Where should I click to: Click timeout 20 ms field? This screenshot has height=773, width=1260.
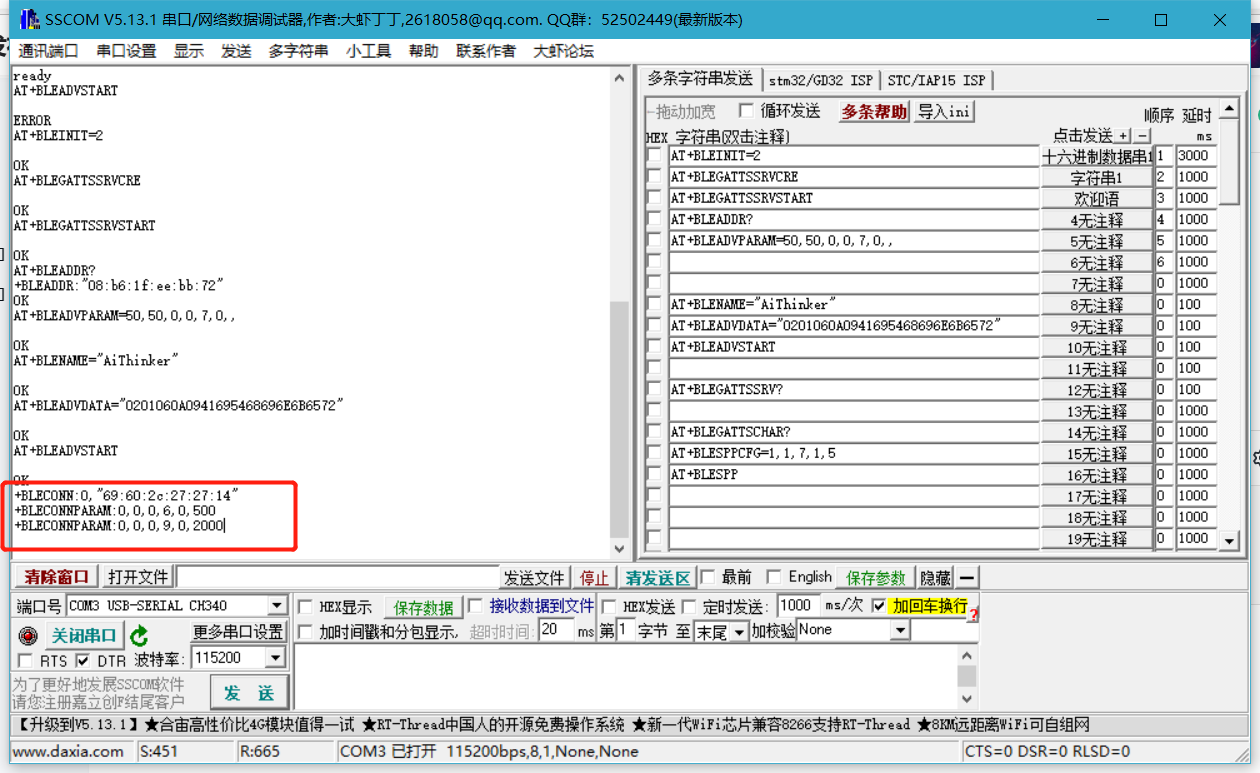click(555, 629)
